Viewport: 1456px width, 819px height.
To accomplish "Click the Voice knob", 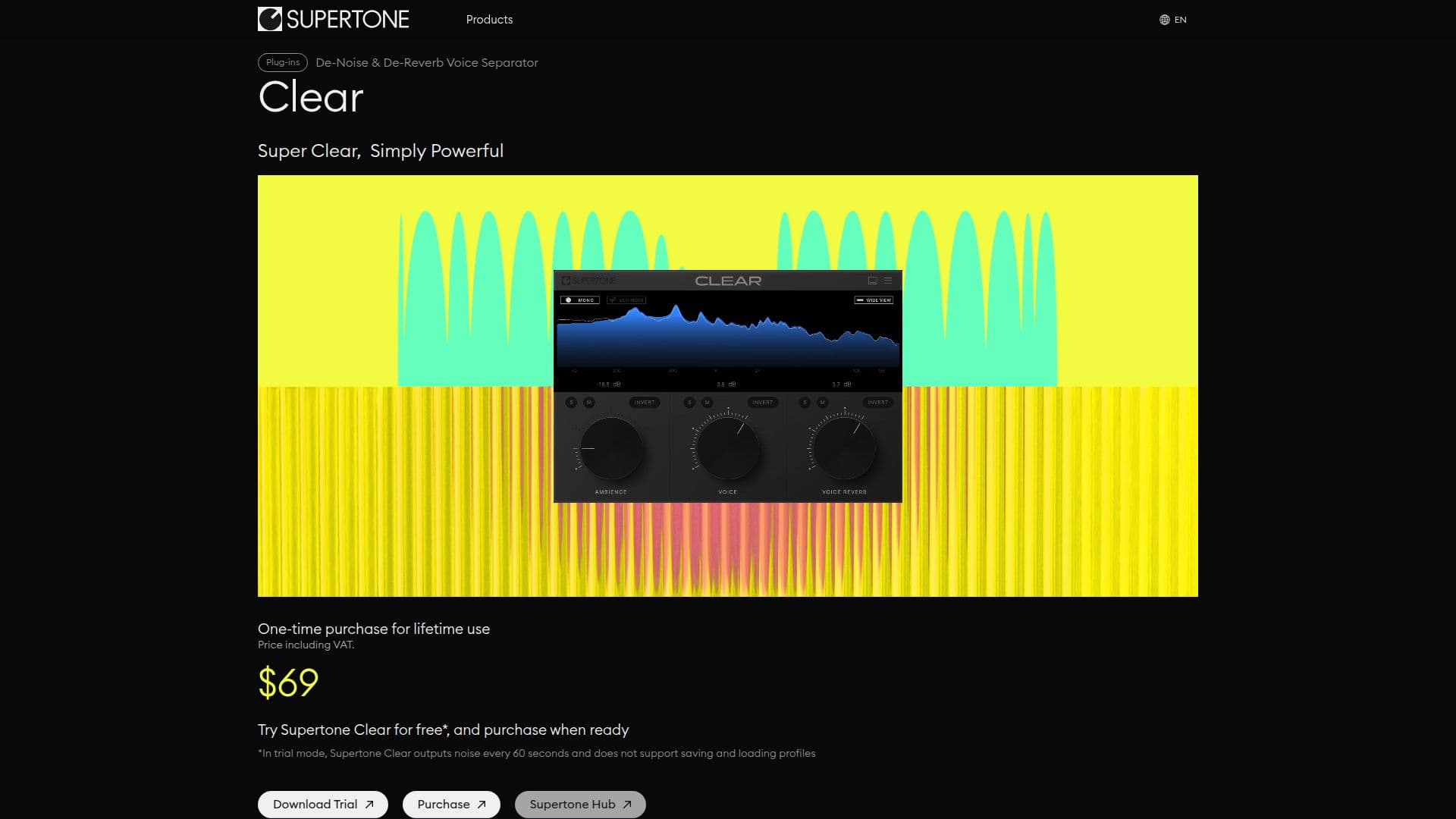I will [728, 448].
